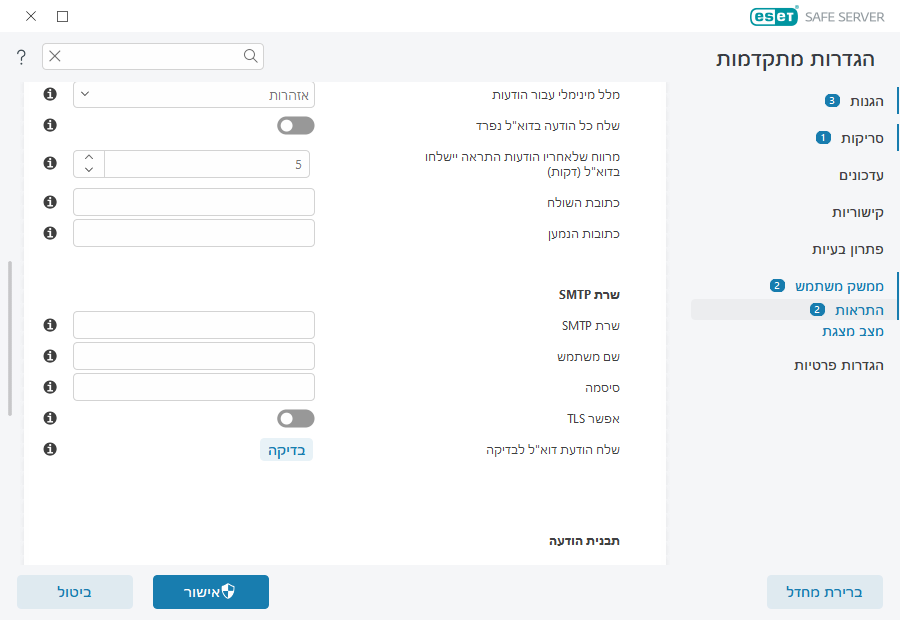
Task: Click the recipient addresses input field
Action: click(192, 232)
